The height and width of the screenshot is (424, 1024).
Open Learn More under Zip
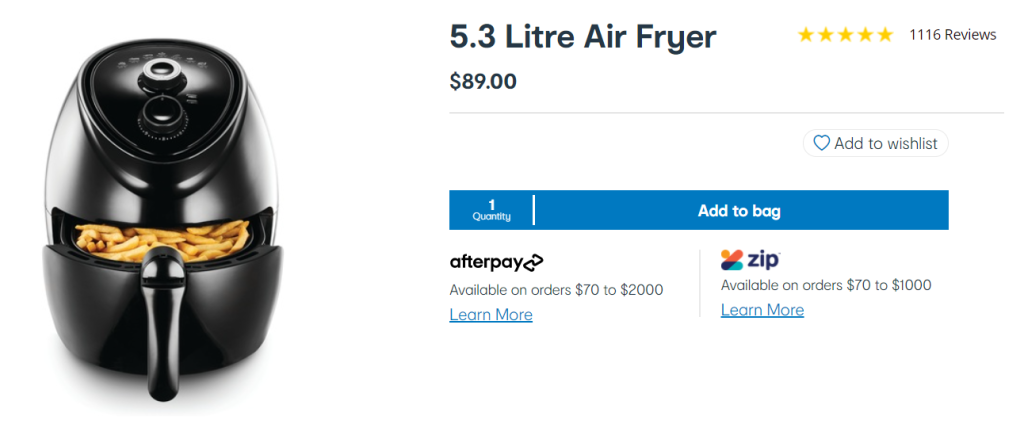[762, 310]
